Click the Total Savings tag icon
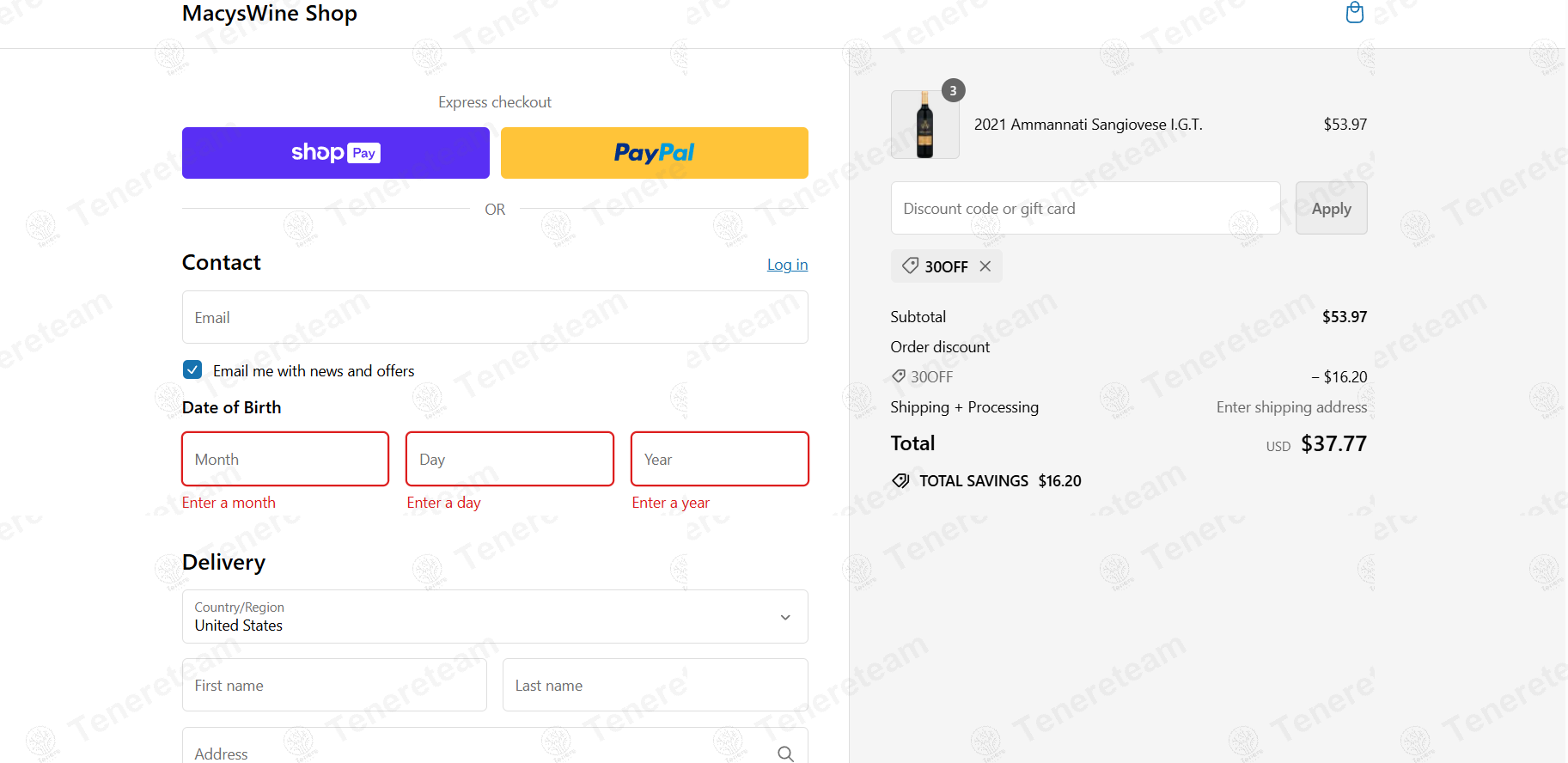The image size is (1568, 763). click(900, 480)
